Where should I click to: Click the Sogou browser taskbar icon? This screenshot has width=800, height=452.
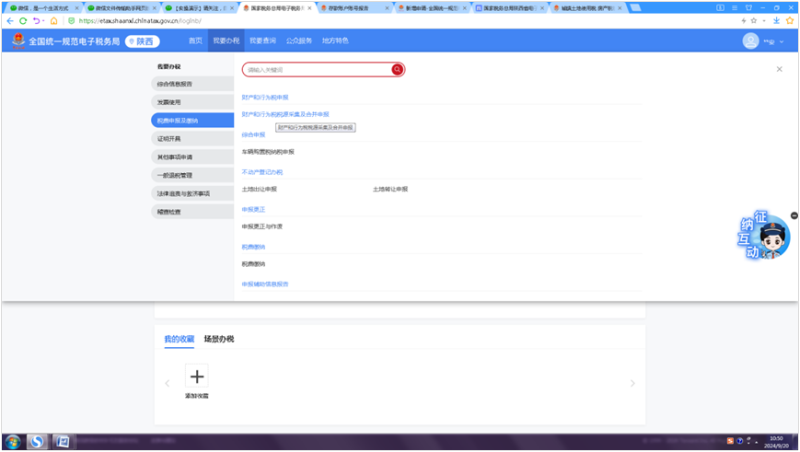pyautogui.click(x=37, y=441)
